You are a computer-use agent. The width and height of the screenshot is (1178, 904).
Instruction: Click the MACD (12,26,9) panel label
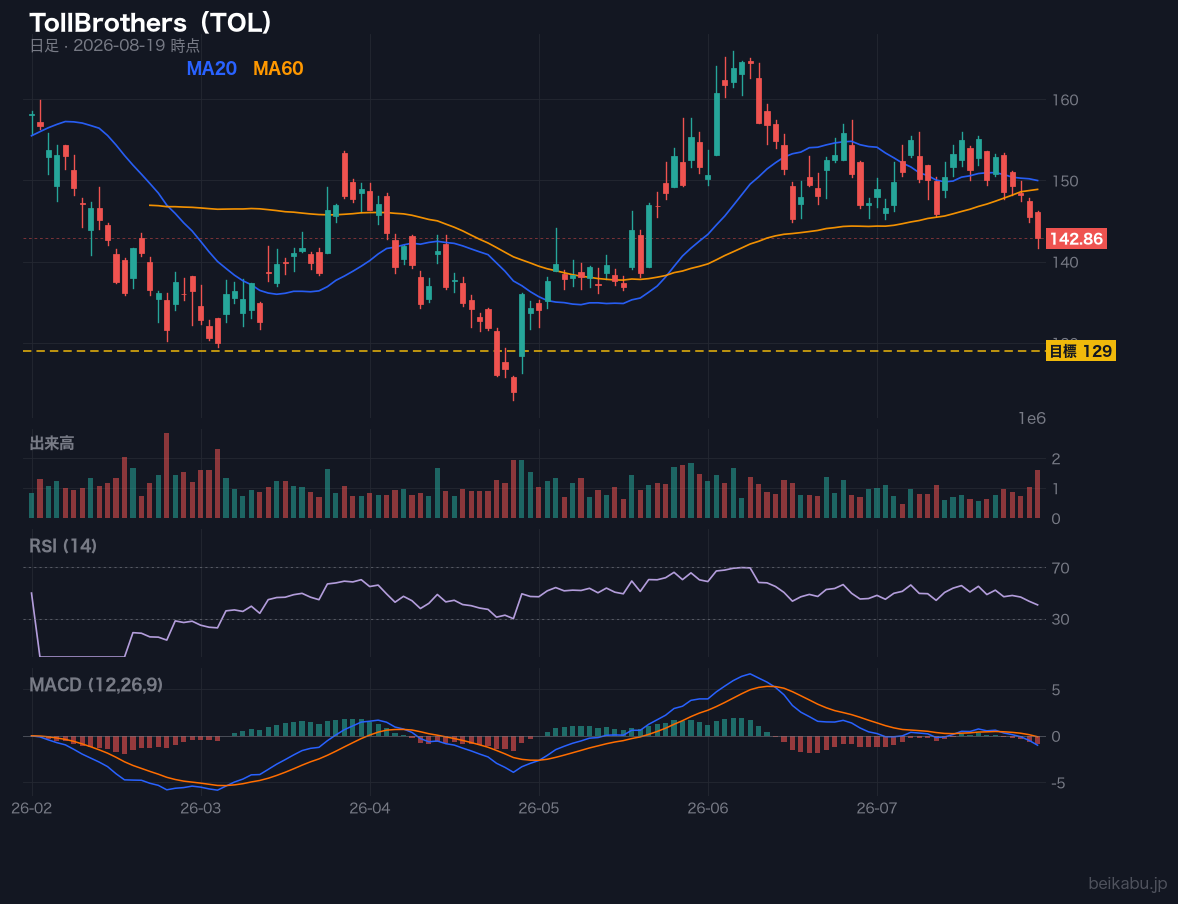pyautogui.click(x=96, y=685)
